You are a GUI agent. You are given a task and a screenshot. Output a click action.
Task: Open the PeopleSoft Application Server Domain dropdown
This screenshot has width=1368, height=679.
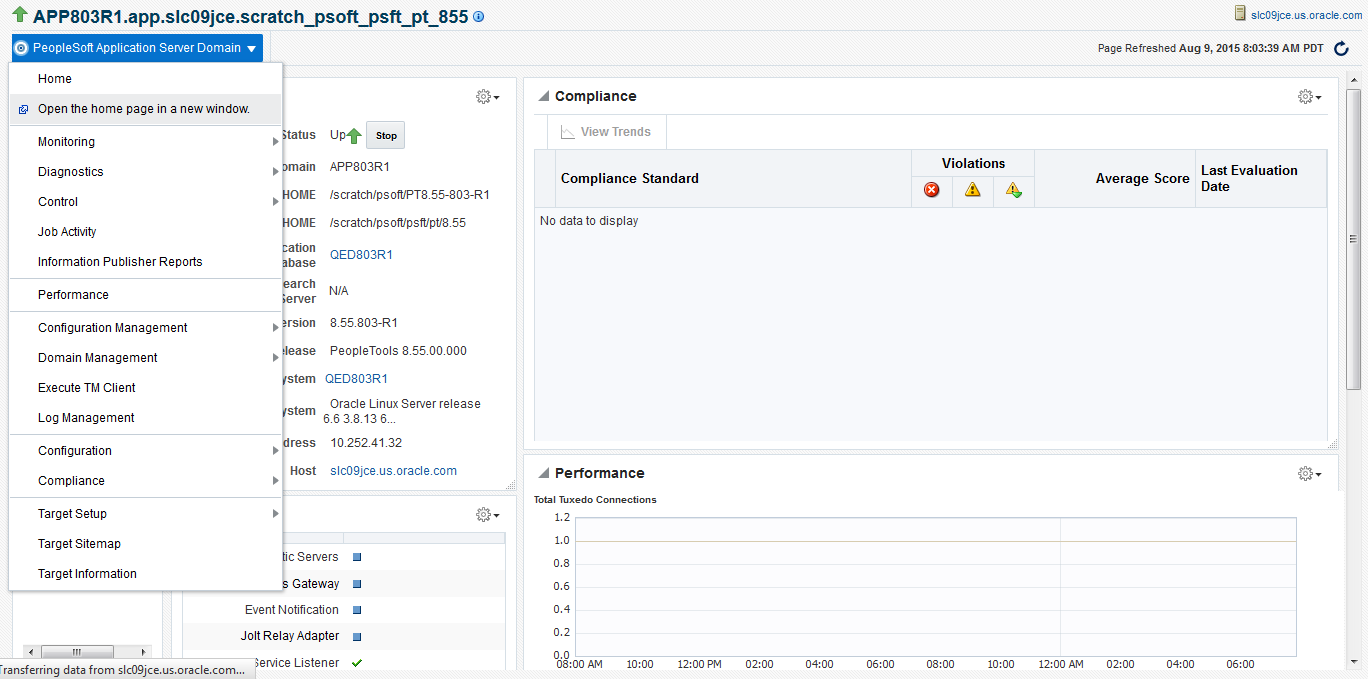click(x=136, y=48)
